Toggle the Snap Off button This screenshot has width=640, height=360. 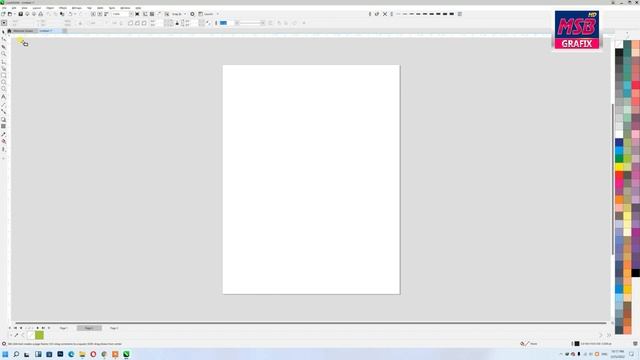(x=167, y=14)
